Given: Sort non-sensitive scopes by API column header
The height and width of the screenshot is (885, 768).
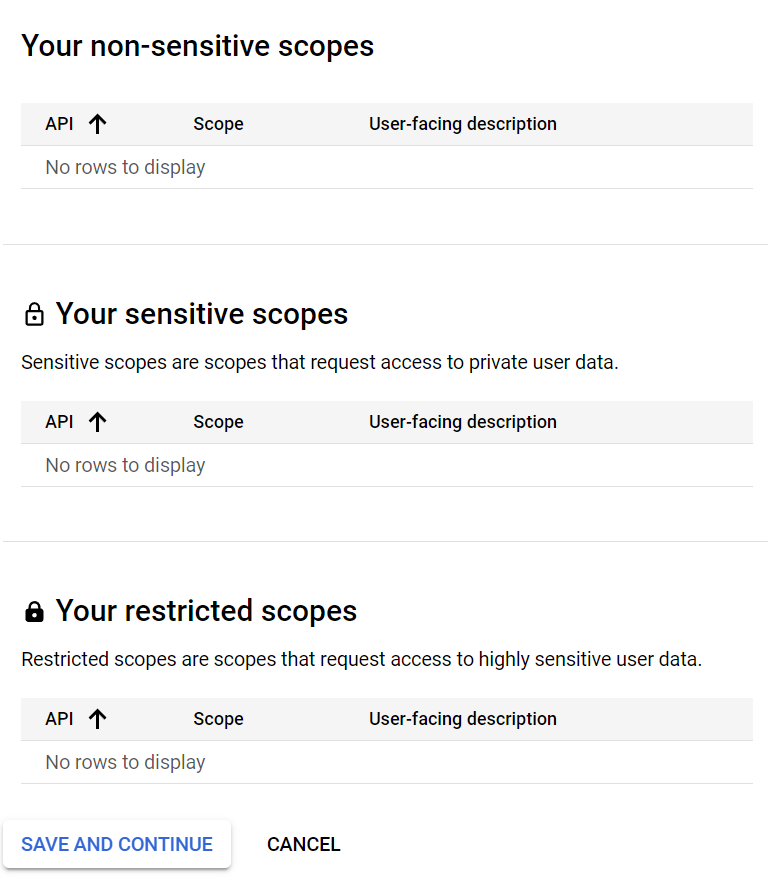Looking at the screenshot, I should pyautogui.click(x=60, y=124).
